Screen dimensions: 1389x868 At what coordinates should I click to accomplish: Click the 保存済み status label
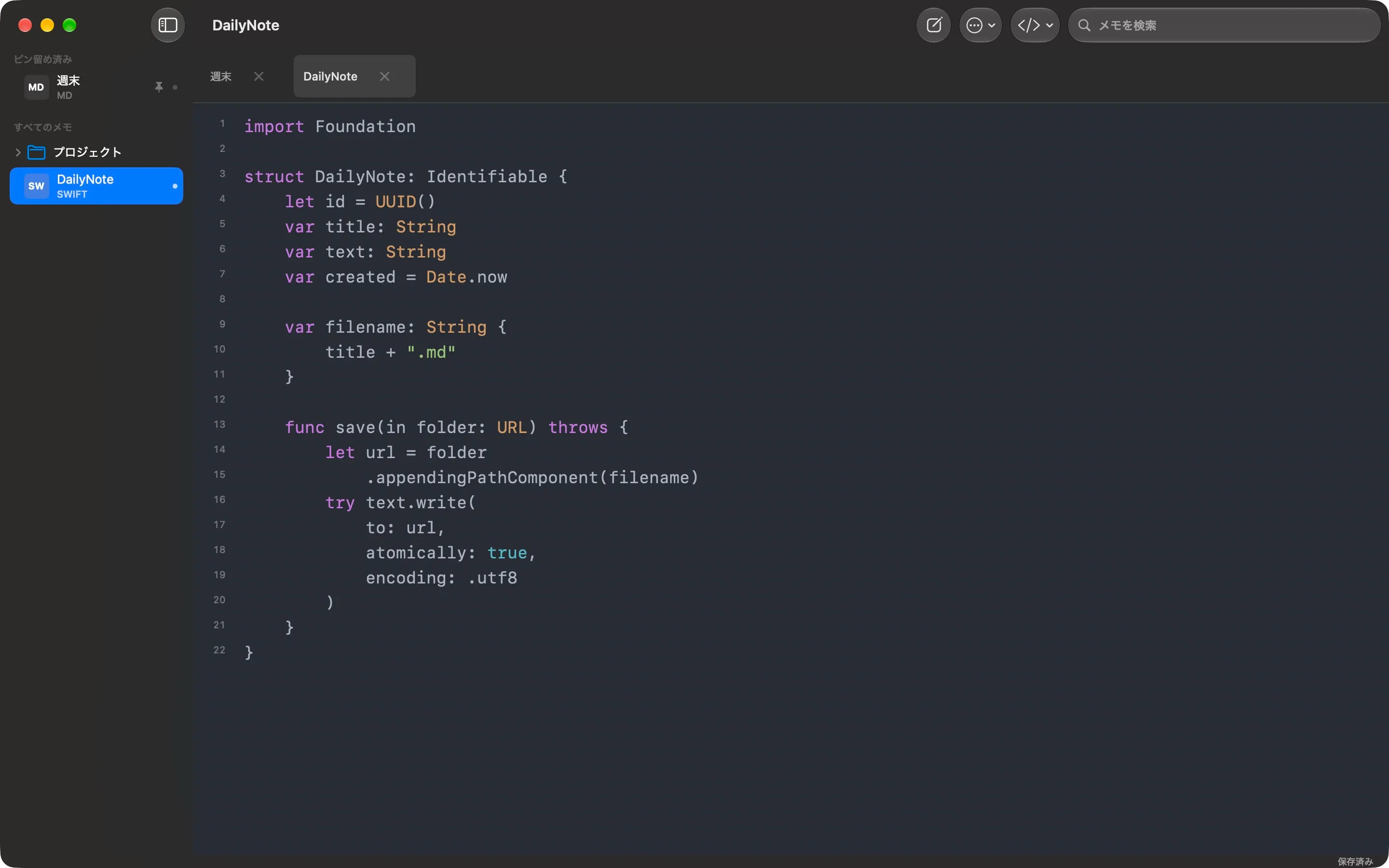point(1355,861)
